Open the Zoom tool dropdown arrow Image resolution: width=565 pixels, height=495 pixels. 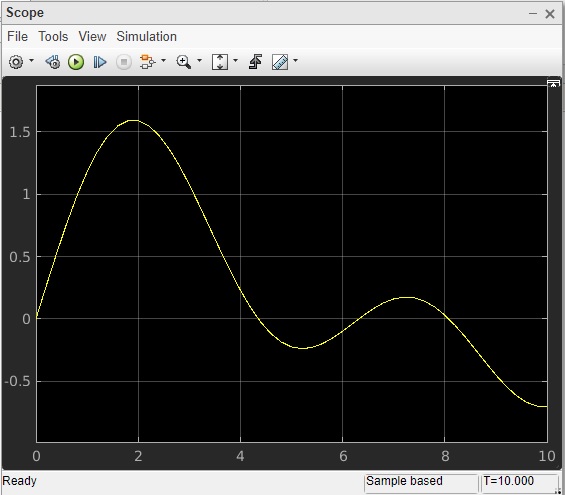click(199, 61)
